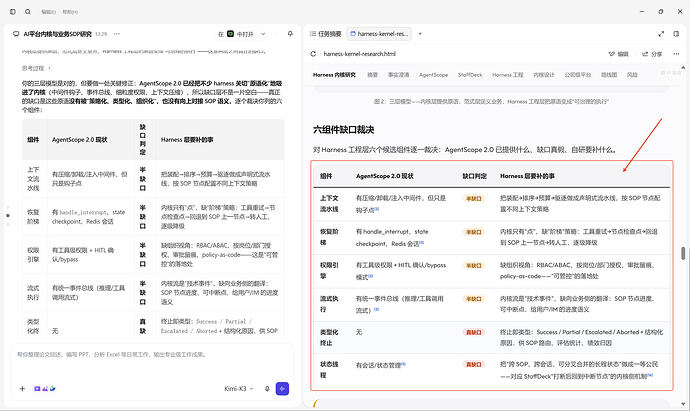
Task: Go to AgentScope section in page nav
Action: pyautogui.click(x=433, y=75)
